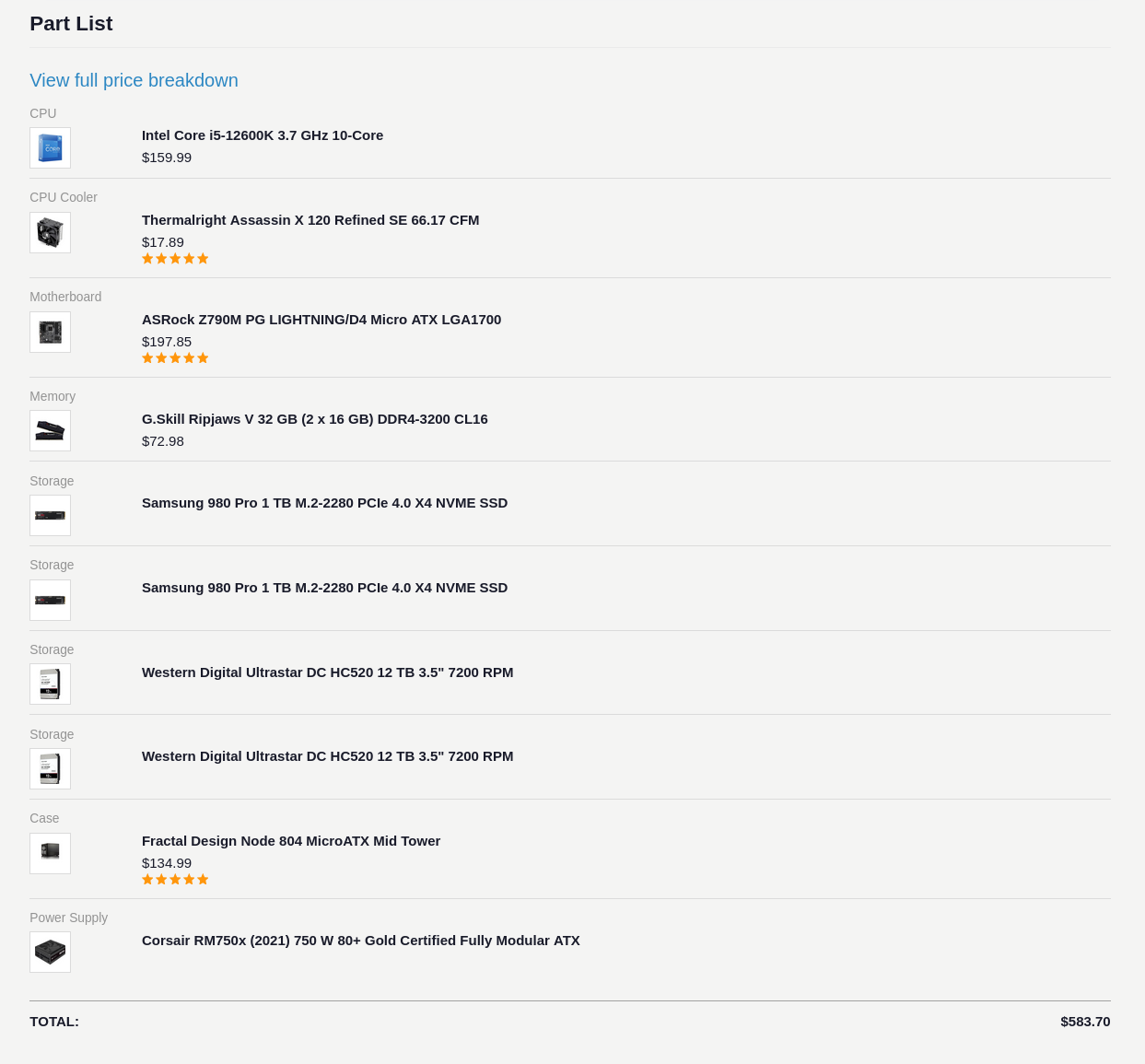Open the Intel Core i5-12600K product link

pos(263,135)
